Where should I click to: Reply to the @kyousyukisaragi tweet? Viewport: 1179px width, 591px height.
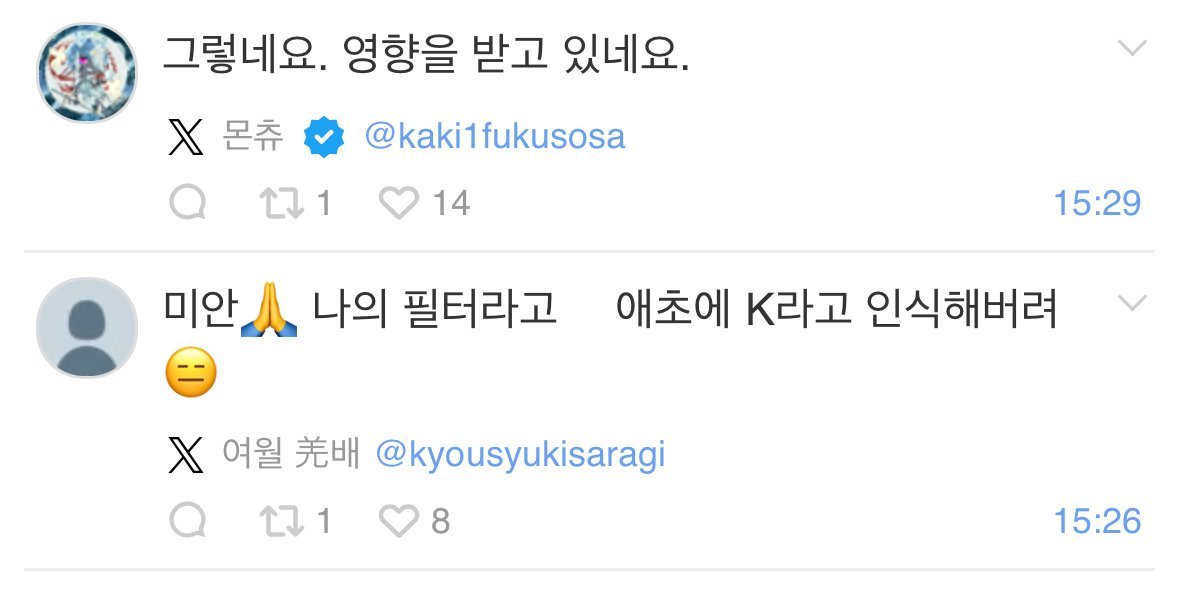(187, 520)
